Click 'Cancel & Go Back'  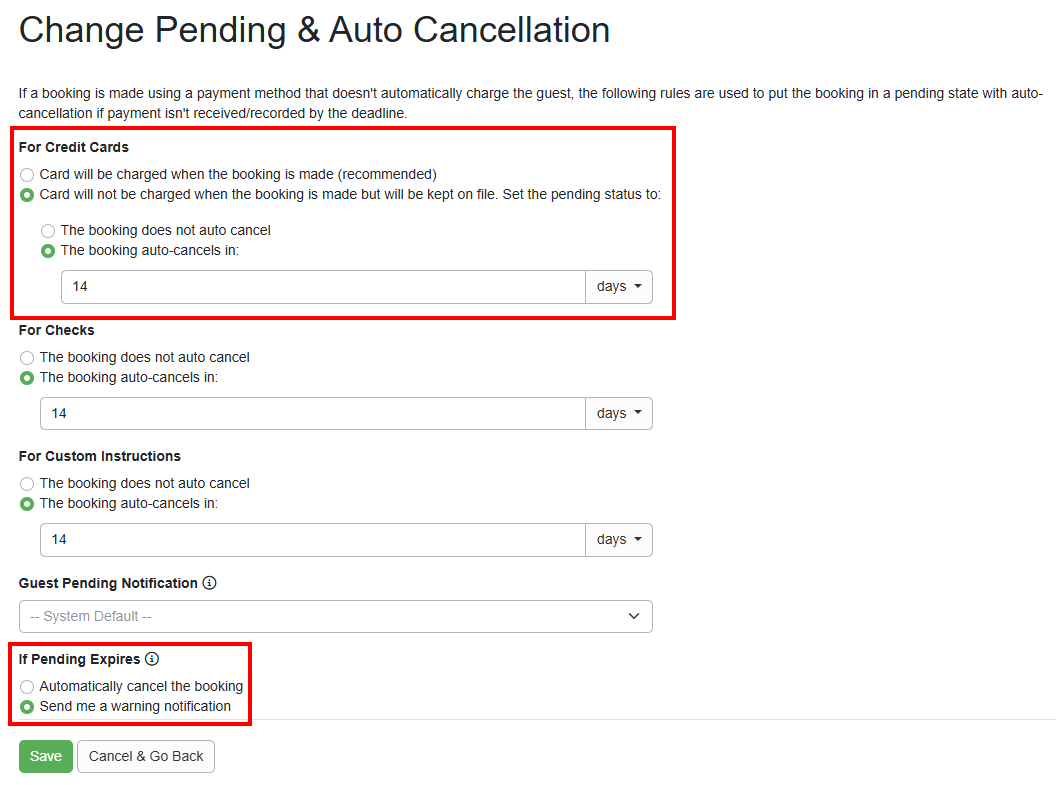click(x=145, y=756)
